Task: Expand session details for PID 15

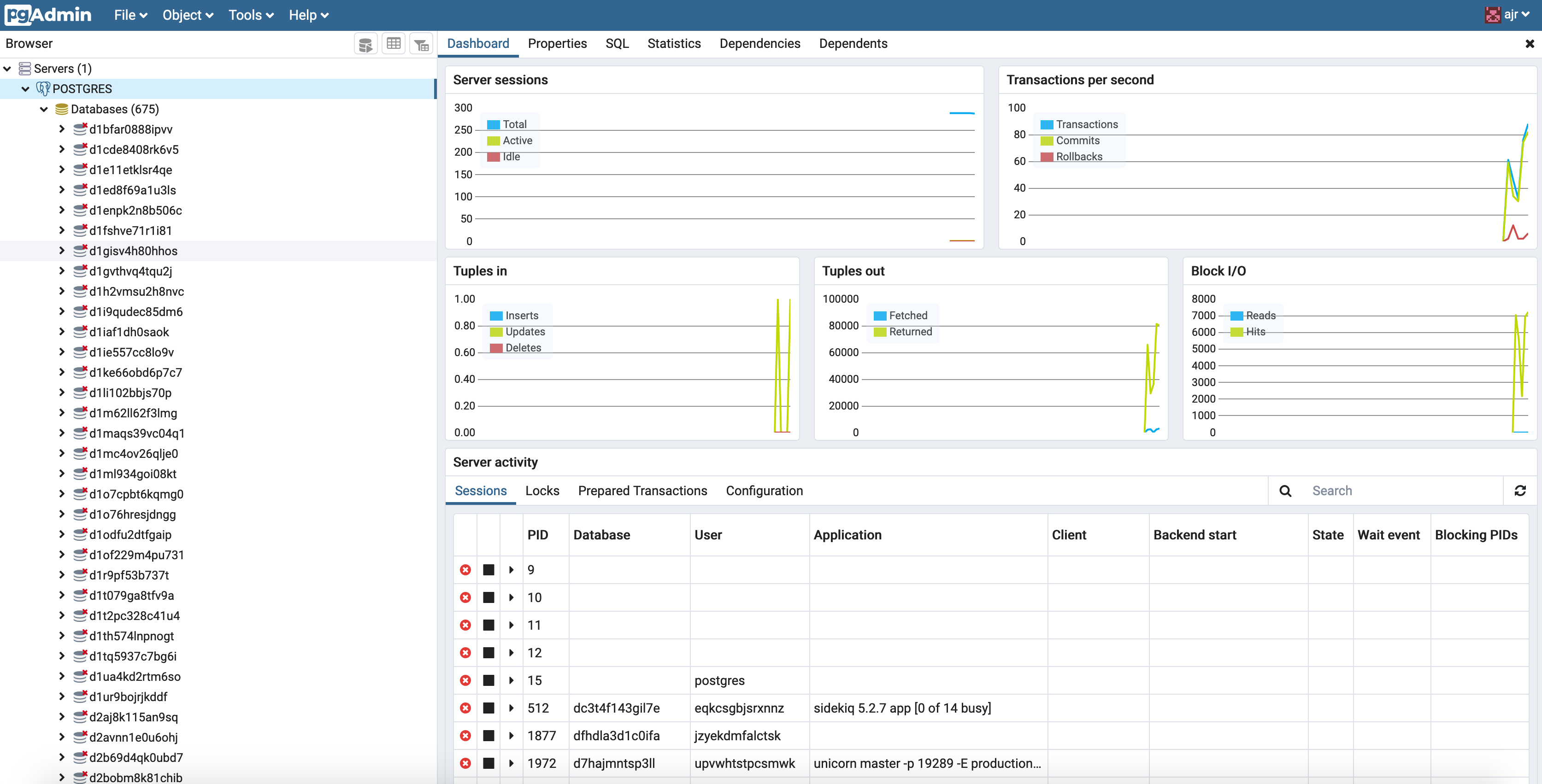Action: coord(511,680)
